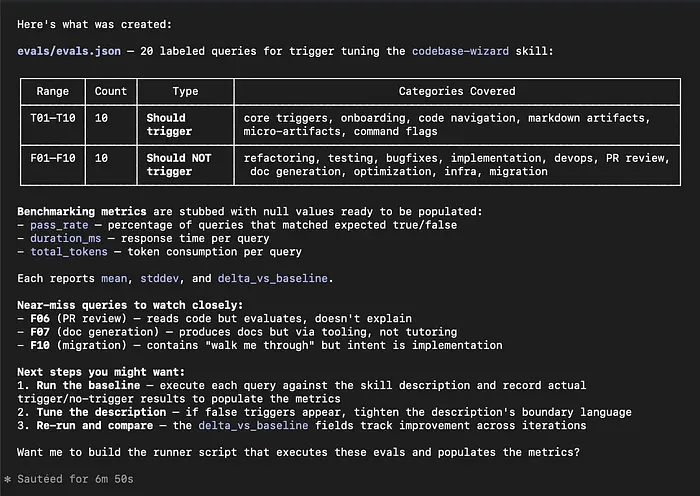Click the Run the baseline step

[x=84, y=385]
